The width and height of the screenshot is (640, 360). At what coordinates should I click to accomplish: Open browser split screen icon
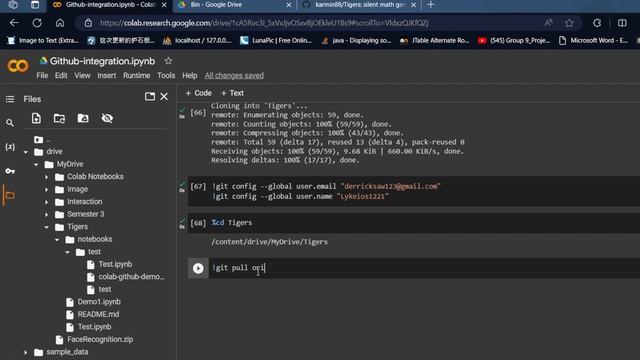point(622,23)
